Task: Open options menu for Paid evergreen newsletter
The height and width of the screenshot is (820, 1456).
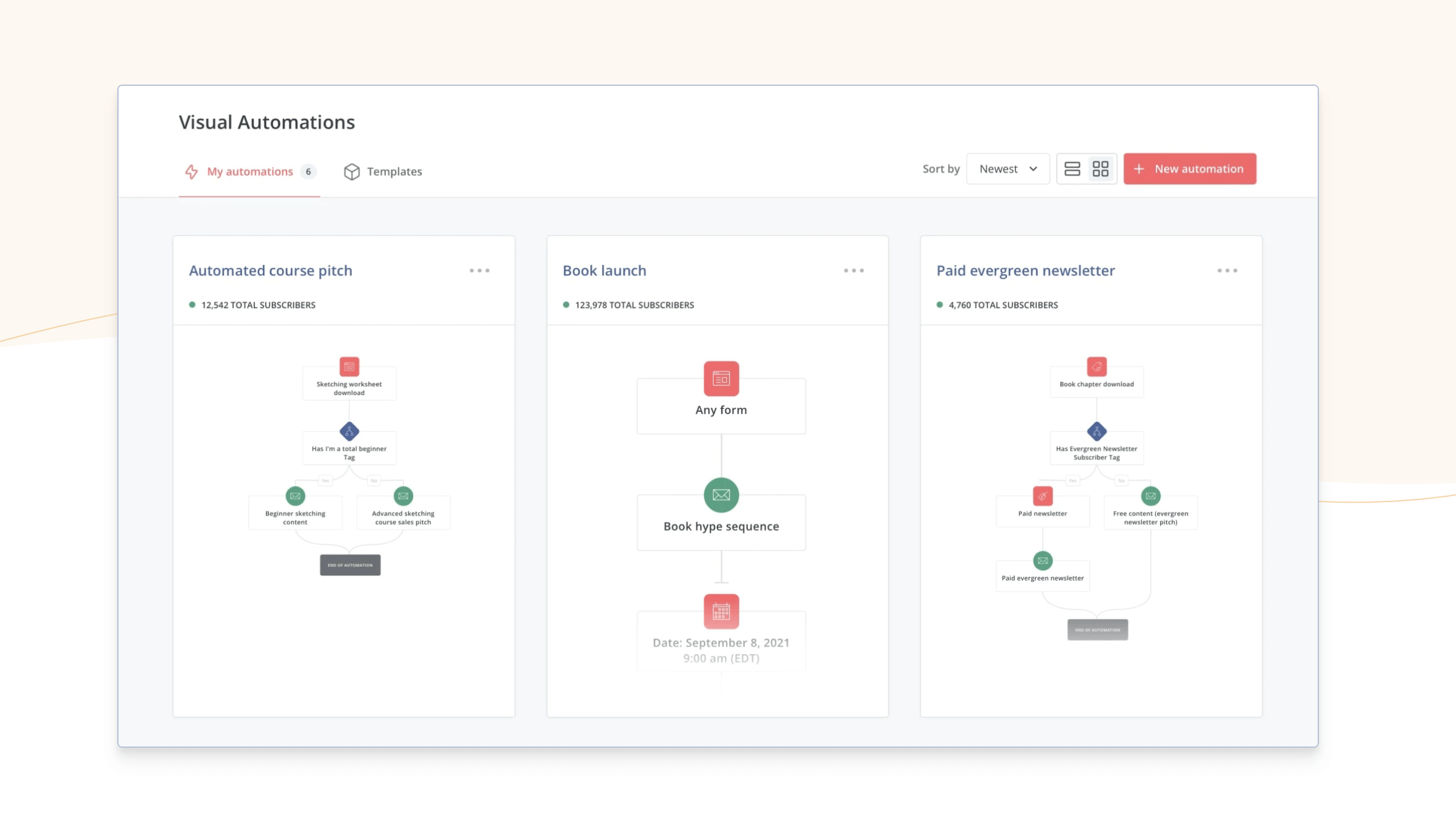Action: pos(1228,270)
